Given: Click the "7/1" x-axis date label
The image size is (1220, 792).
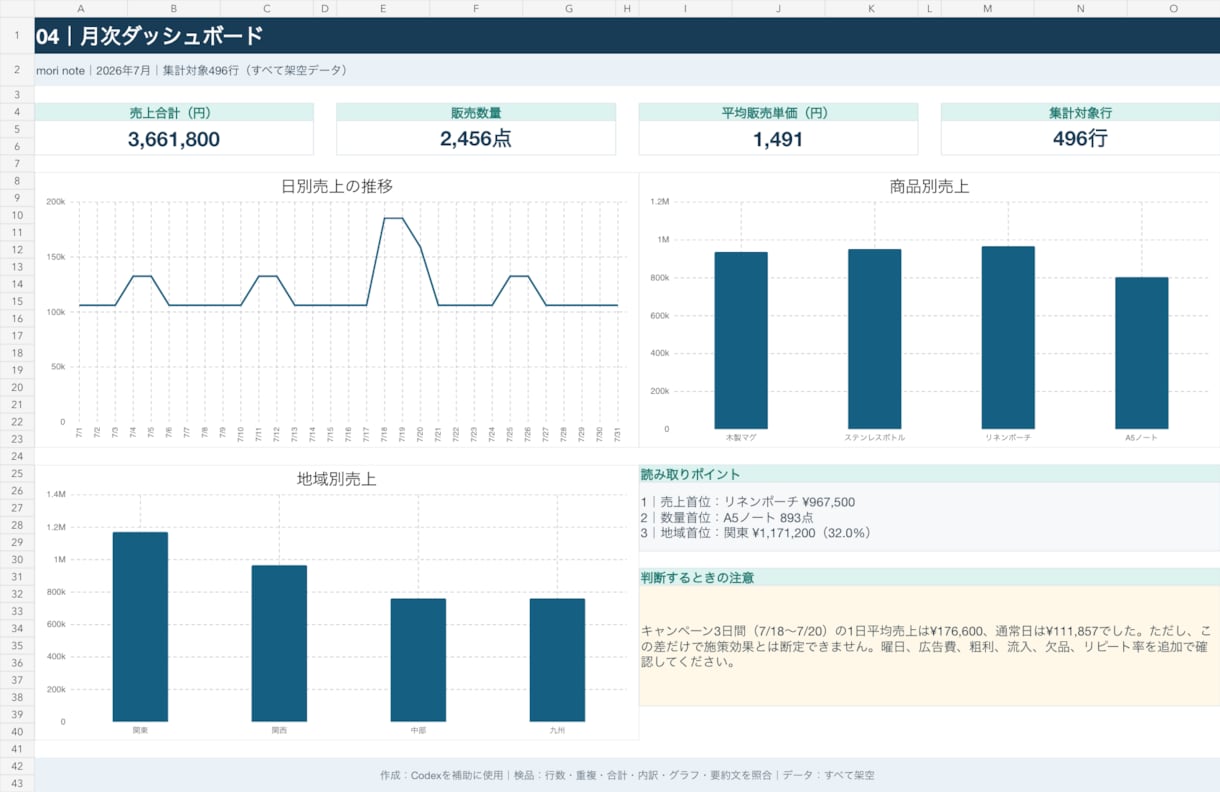Looking at the screenshot, I should tap(80, 433).
